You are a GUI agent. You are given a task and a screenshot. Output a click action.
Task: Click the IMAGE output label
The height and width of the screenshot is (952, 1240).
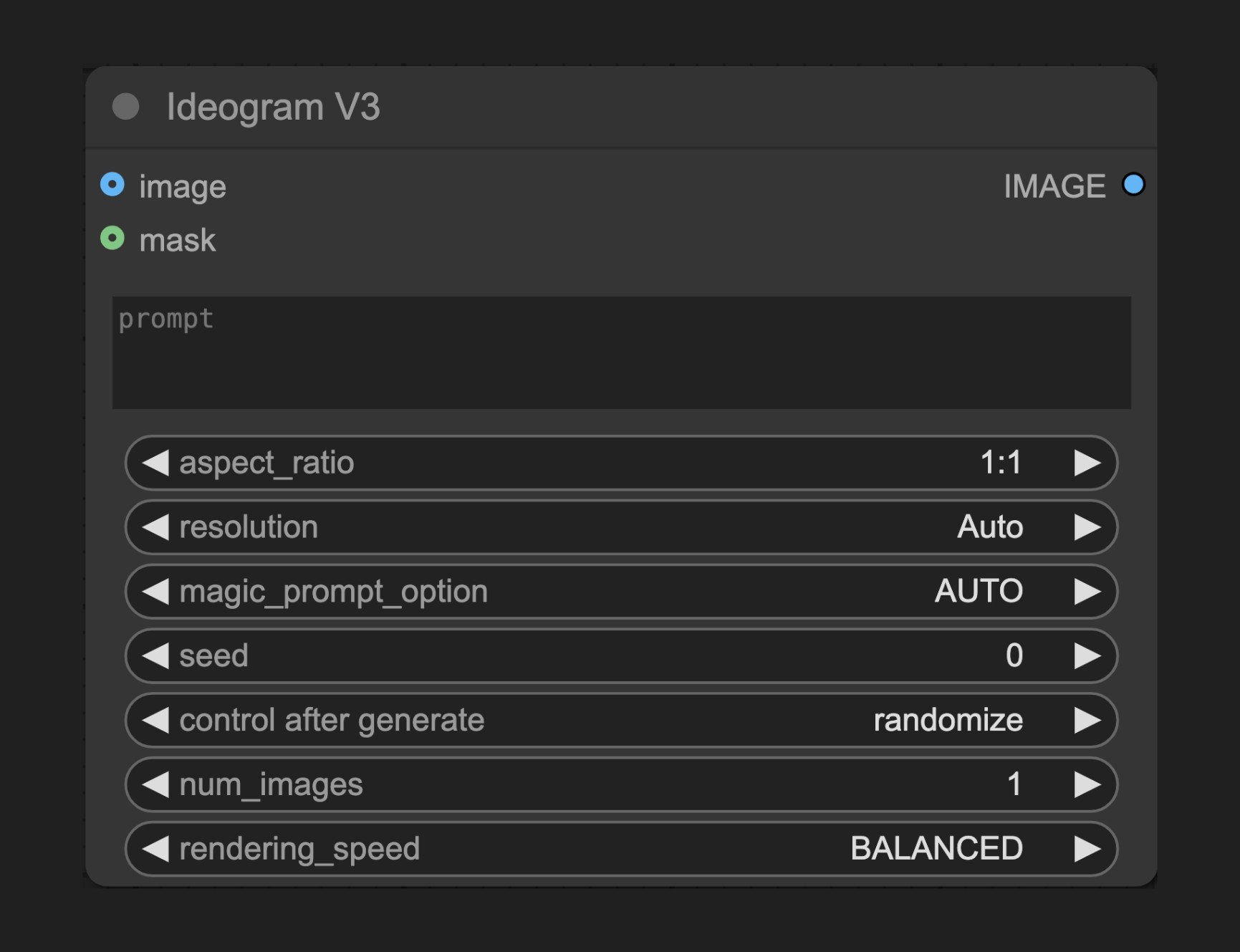[x=1054, y=186]
